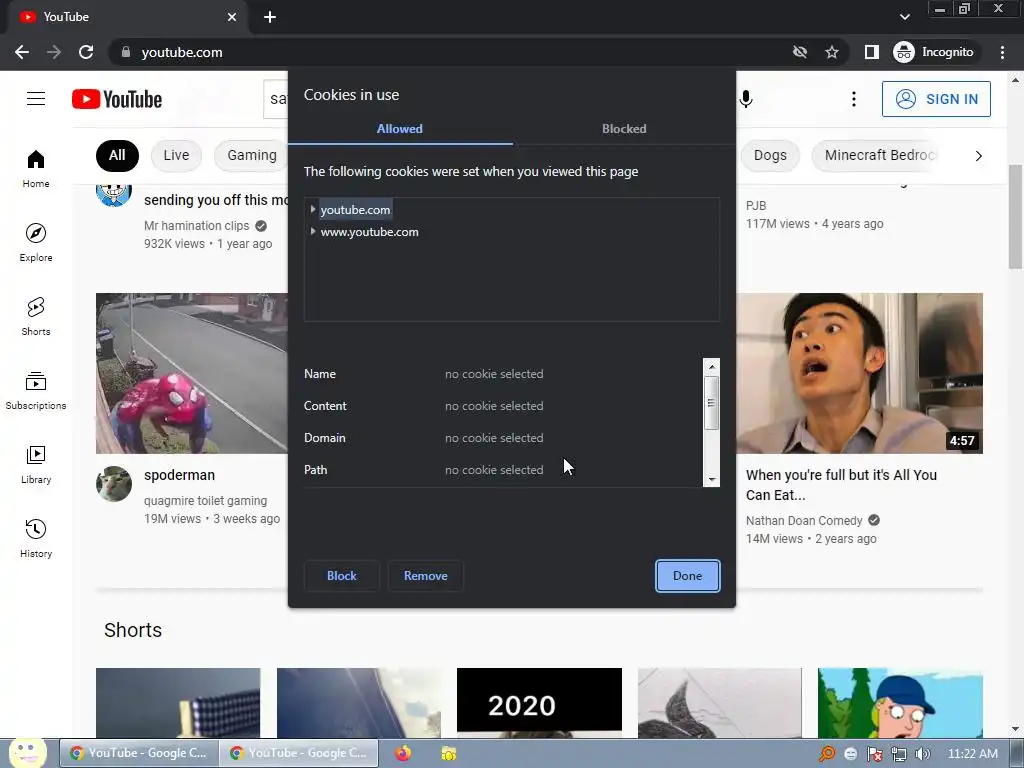Click Remove button in cookies dialog

pyautogui.click(x=426, y=576)
